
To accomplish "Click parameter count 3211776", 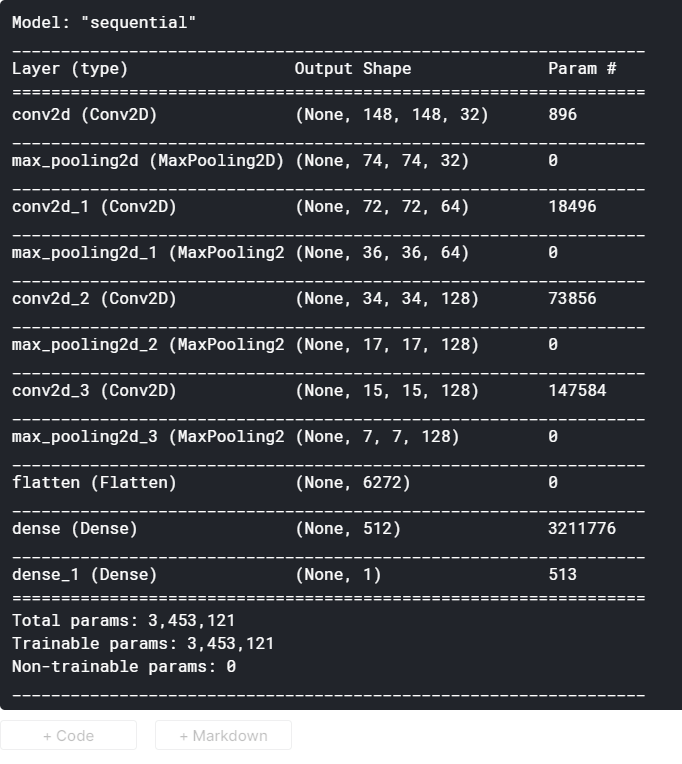I will coord(582,529).
